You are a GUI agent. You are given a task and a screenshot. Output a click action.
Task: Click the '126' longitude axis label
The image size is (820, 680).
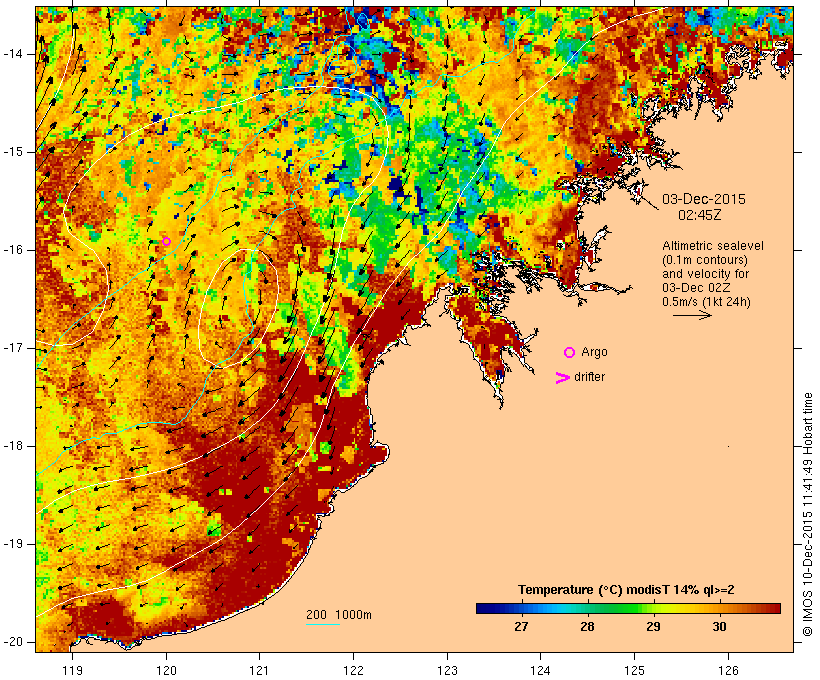tap(728, 670)
